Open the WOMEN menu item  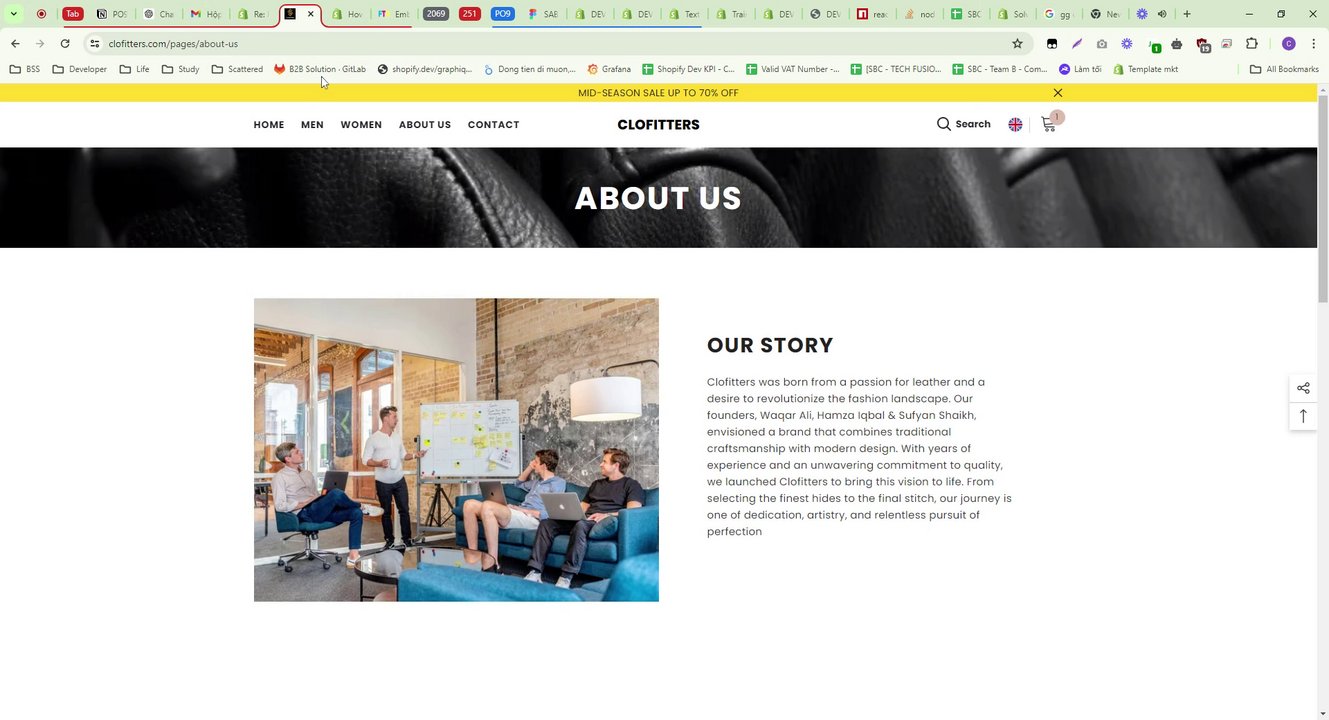pos(361,125)
